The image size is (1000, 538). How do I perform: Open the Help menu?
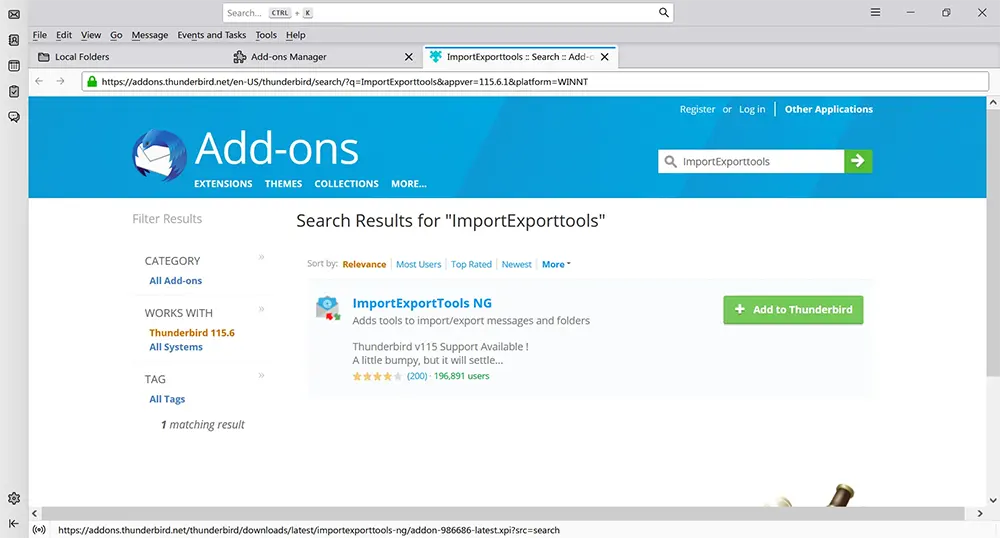click(295, 35)
